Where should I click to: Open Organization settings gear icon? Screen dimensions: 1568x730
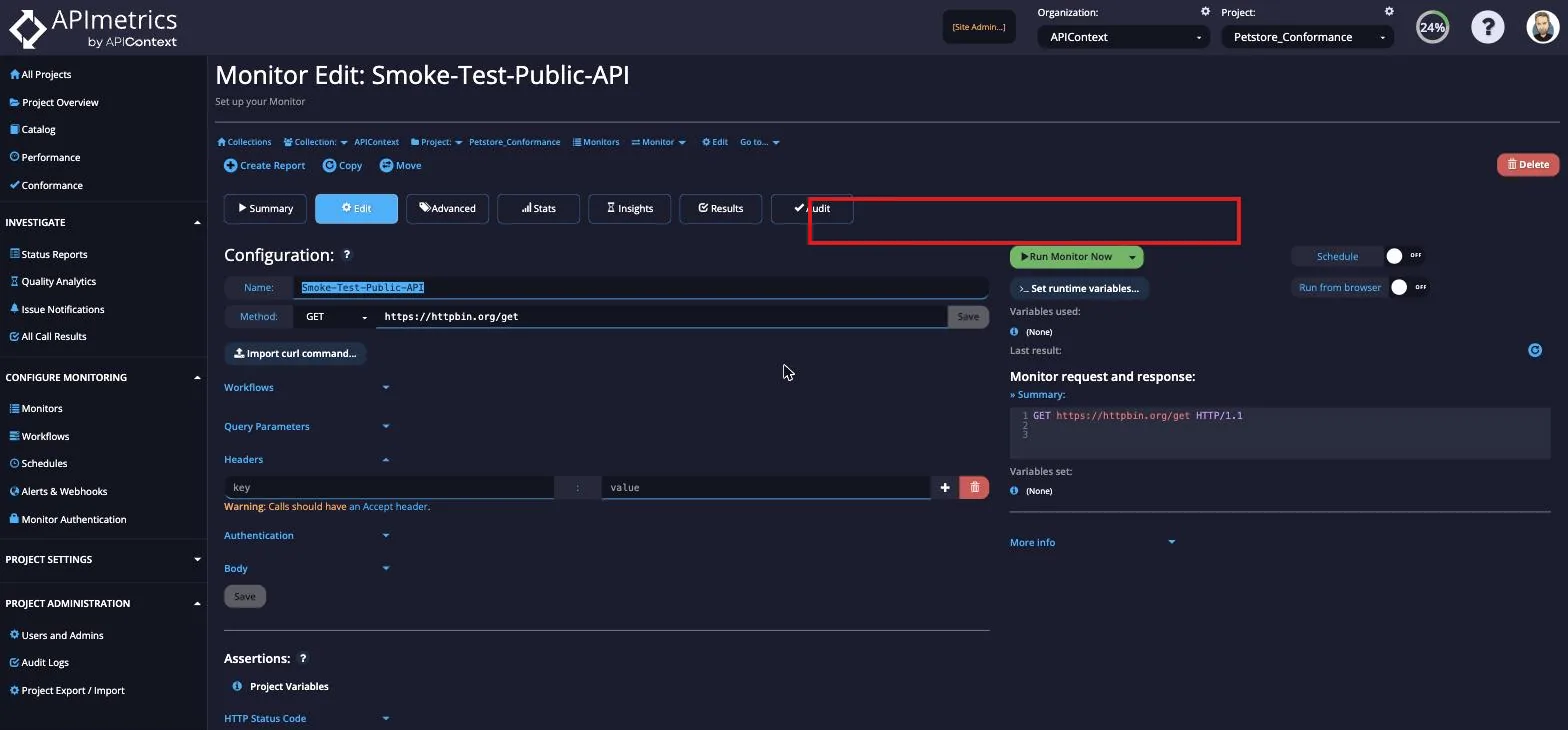point(1205,12)
